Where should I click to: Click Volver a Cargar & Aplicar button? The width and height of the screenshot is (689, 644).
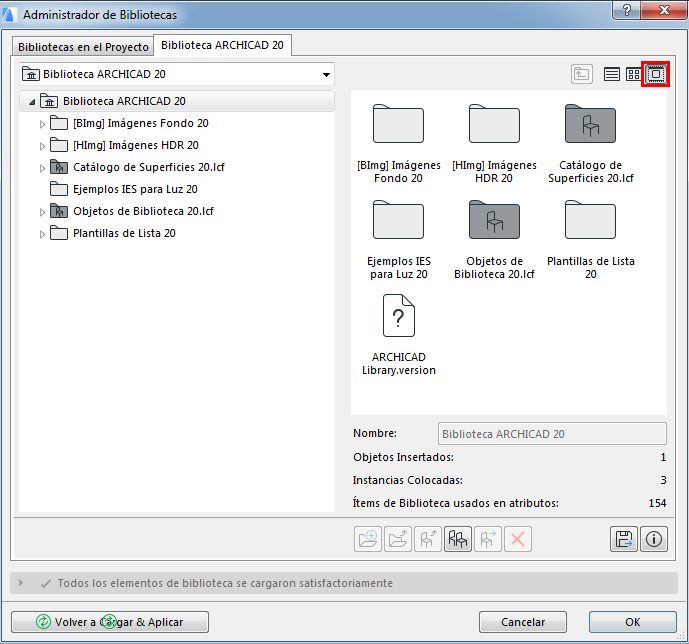(110, 622)
